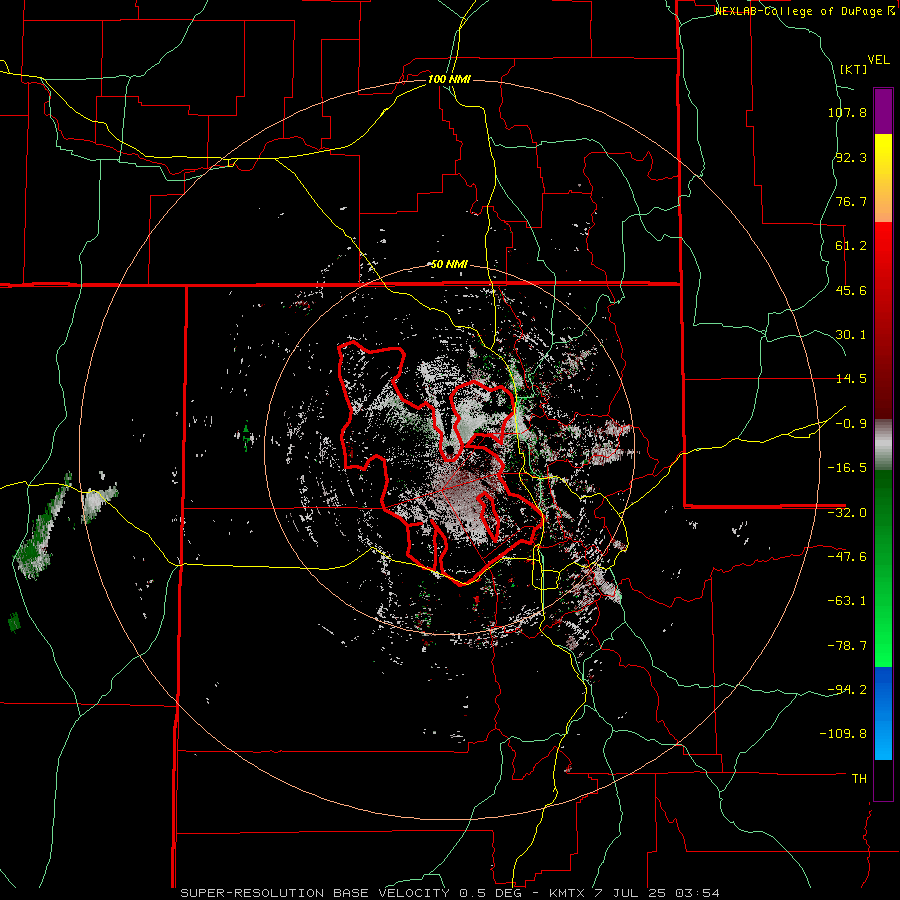900x900 pixels.
Task: Select the -32.0 scale value
Action: [x=847, y=513]
